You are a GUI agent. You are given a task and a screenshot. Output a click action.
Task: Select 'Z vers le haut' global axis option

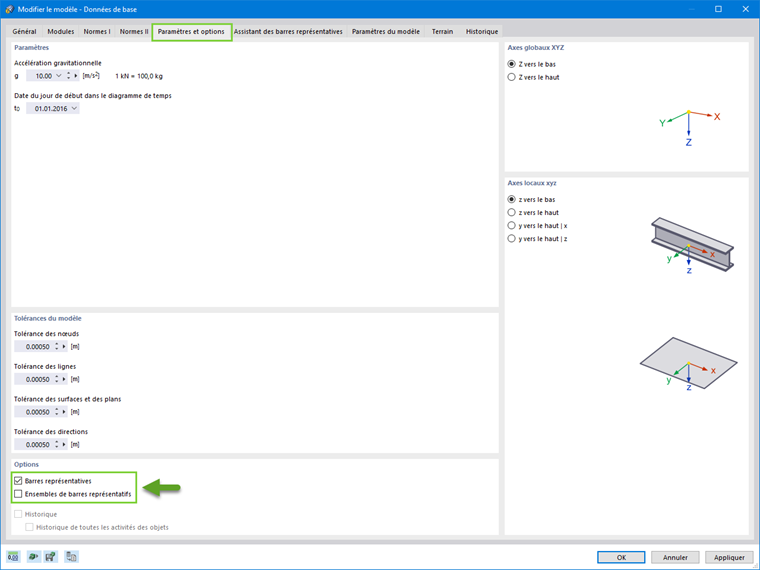pos(511,77)
